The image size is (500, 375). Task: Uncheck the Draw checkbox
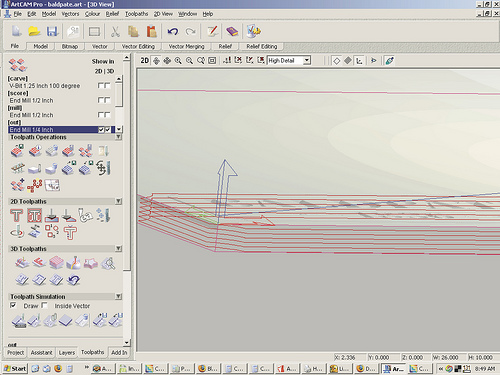coord(13,305)
